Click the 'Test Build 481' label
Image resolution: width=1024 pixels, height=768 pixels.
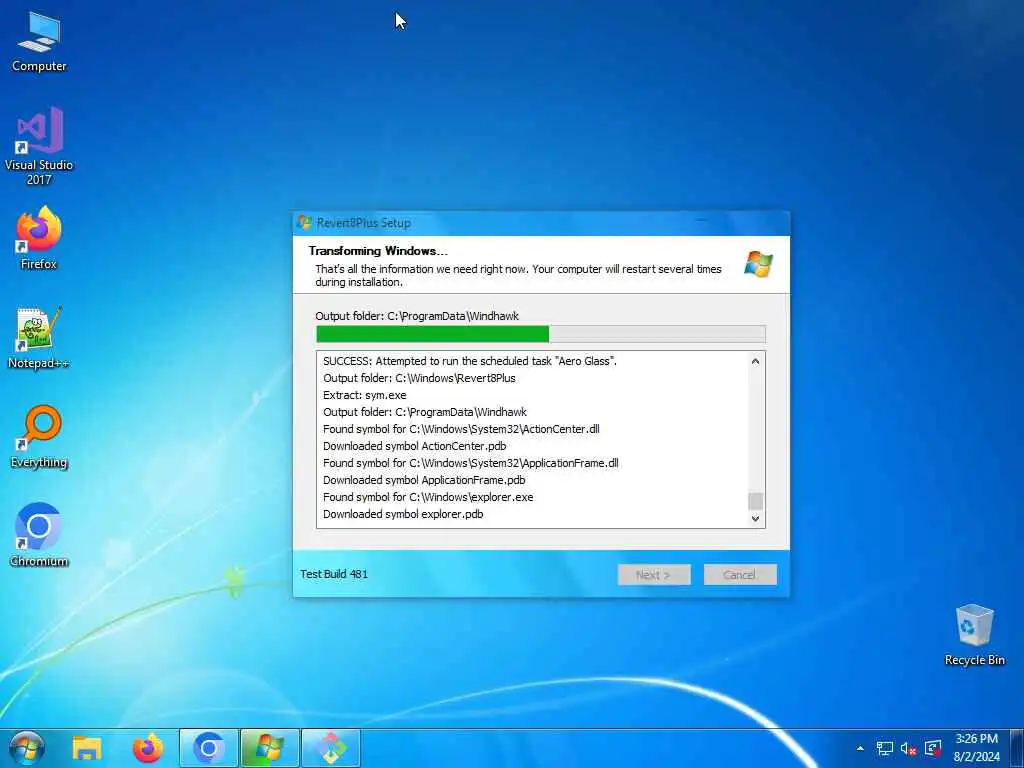tap(334, 574)
